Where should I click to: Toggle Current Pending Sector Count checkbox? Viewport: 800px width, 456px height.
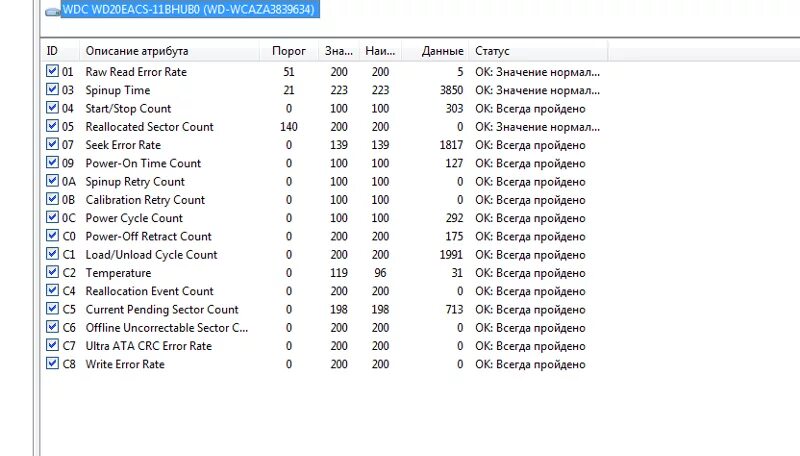point(52,309)
